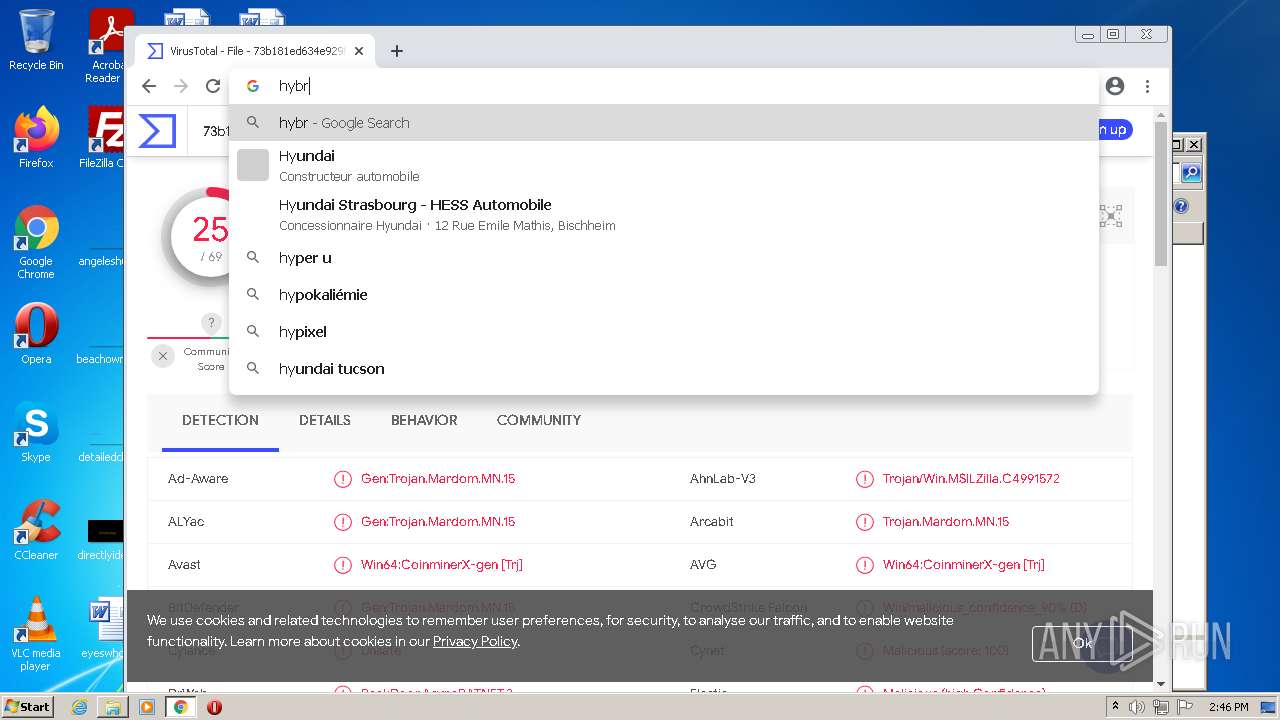Viewport: 1280px width, 720px height.
Task: Open Windows Explorer from taskbar
Action: click(x=113, y=707)
